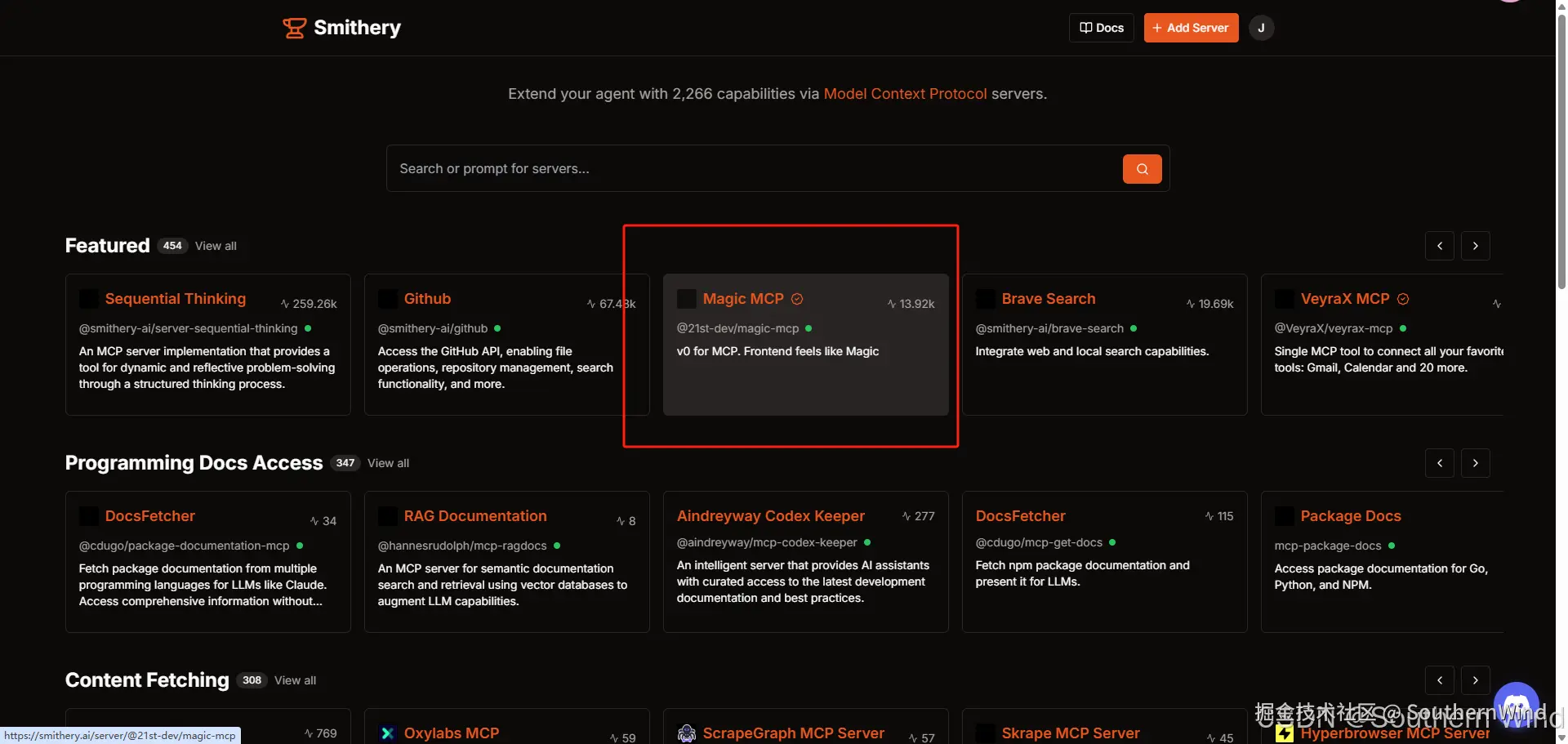1568x744 pixels.
Task: Open the Docs page from the header
Action: [x=1101, y=28]
